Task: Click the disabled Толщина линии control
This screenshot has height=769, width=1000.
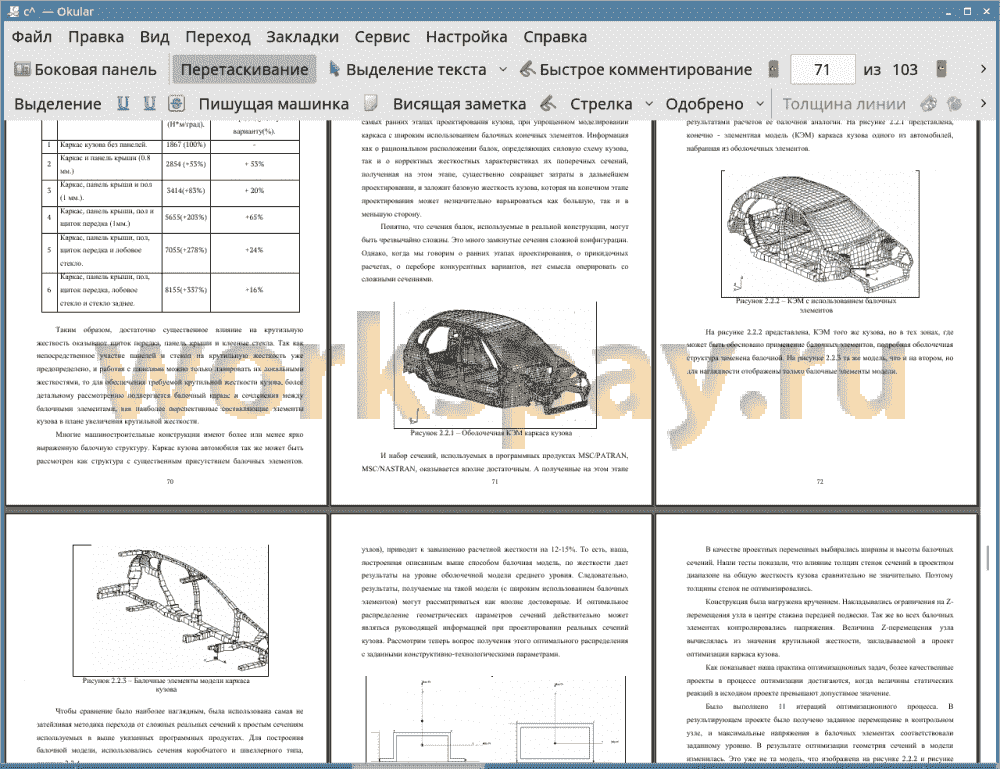Action: (844, 104)
